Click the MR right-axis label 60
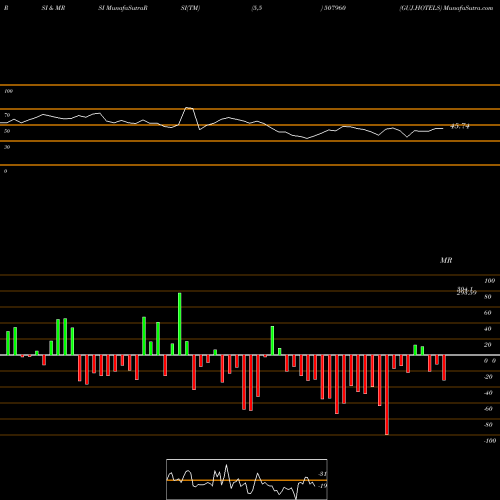Screen dimensions: 500x500 pyautogui.click(x=488, y=313)
